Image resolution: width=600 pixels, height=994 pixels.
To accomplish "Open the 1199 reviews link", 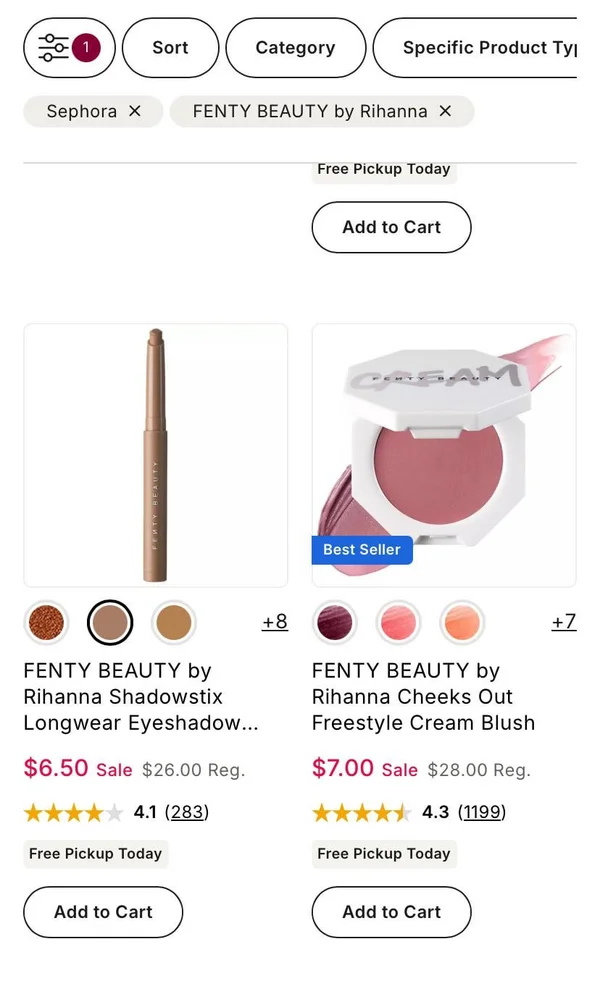I will [483, 812].
